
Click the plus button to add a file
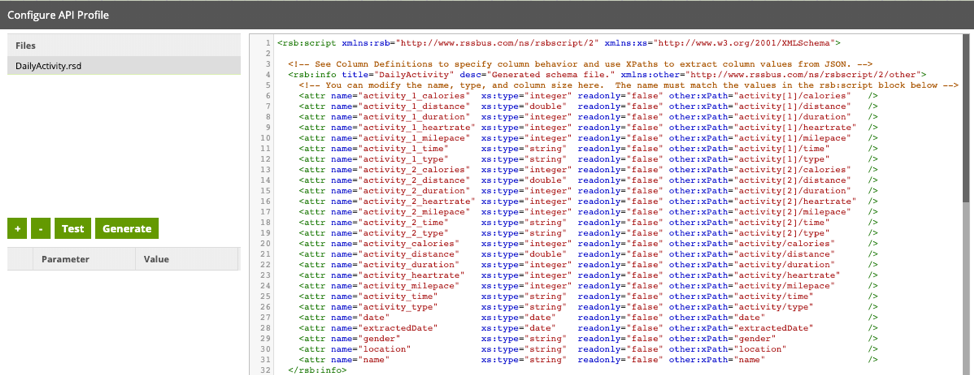click(x=17, y=228)
